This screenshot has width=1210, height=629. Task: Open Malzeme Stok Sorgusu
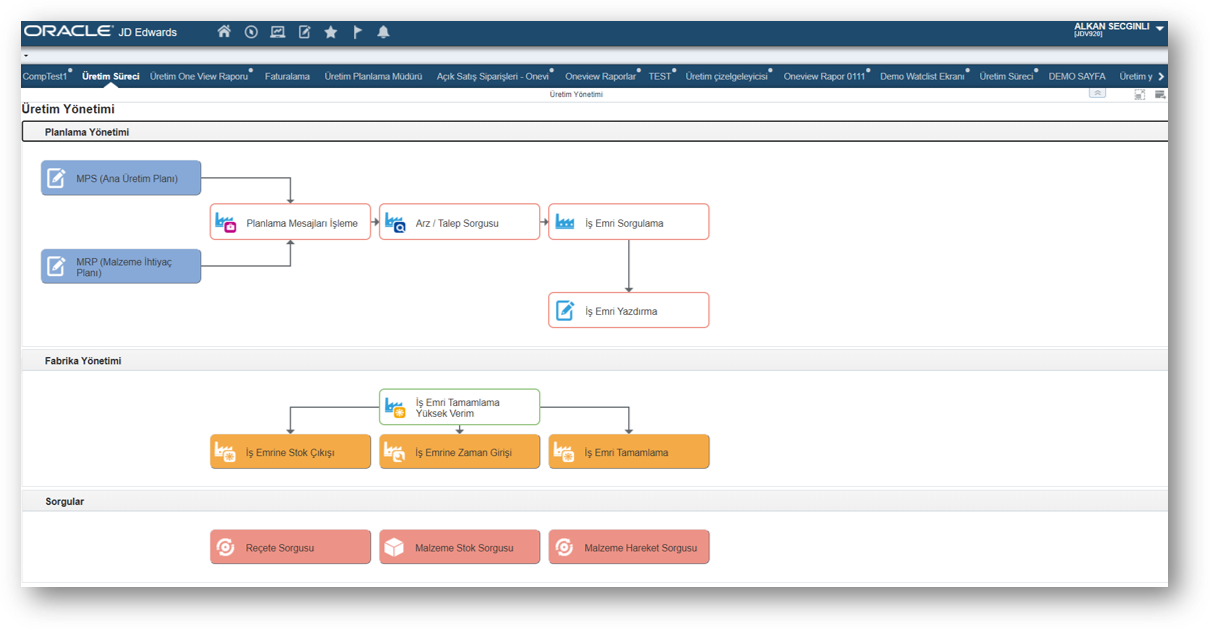[460, 547]
